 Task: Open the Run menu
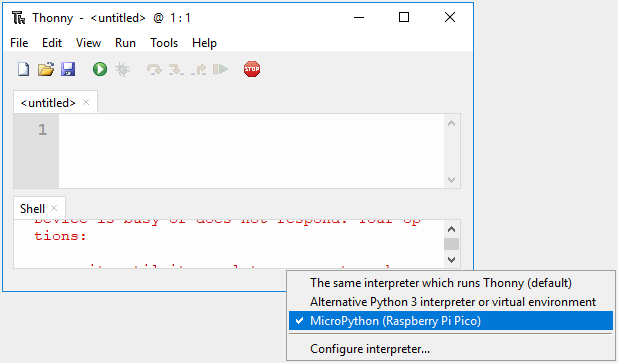pos(125,43)
